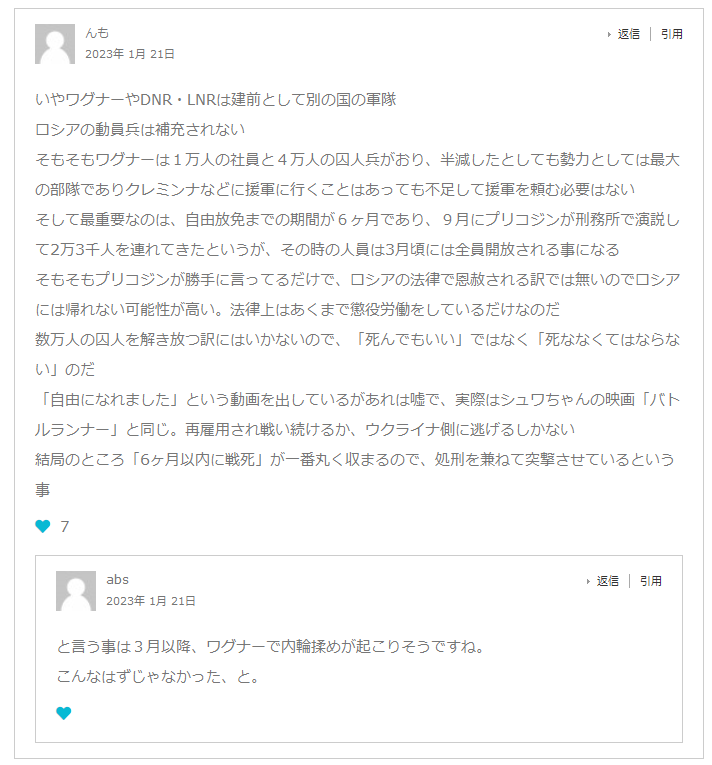Open the profile name んも
Viewport: 712px width, 765px height.
tap(97, 33)
